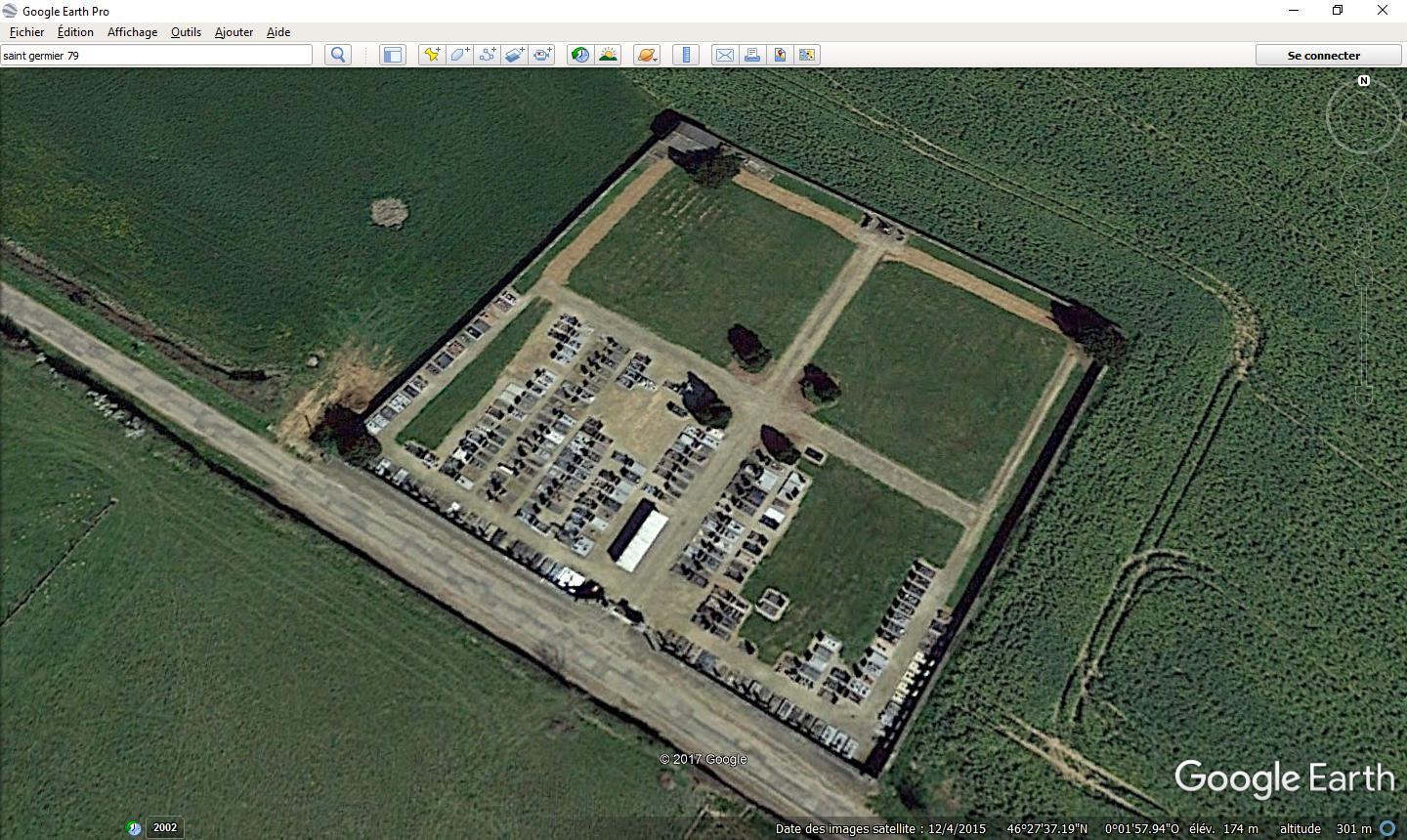Click the eye altitude readout 301 m
Image resolution: width=1407 pixels, height=840 pixels.
coord(1353,828)
